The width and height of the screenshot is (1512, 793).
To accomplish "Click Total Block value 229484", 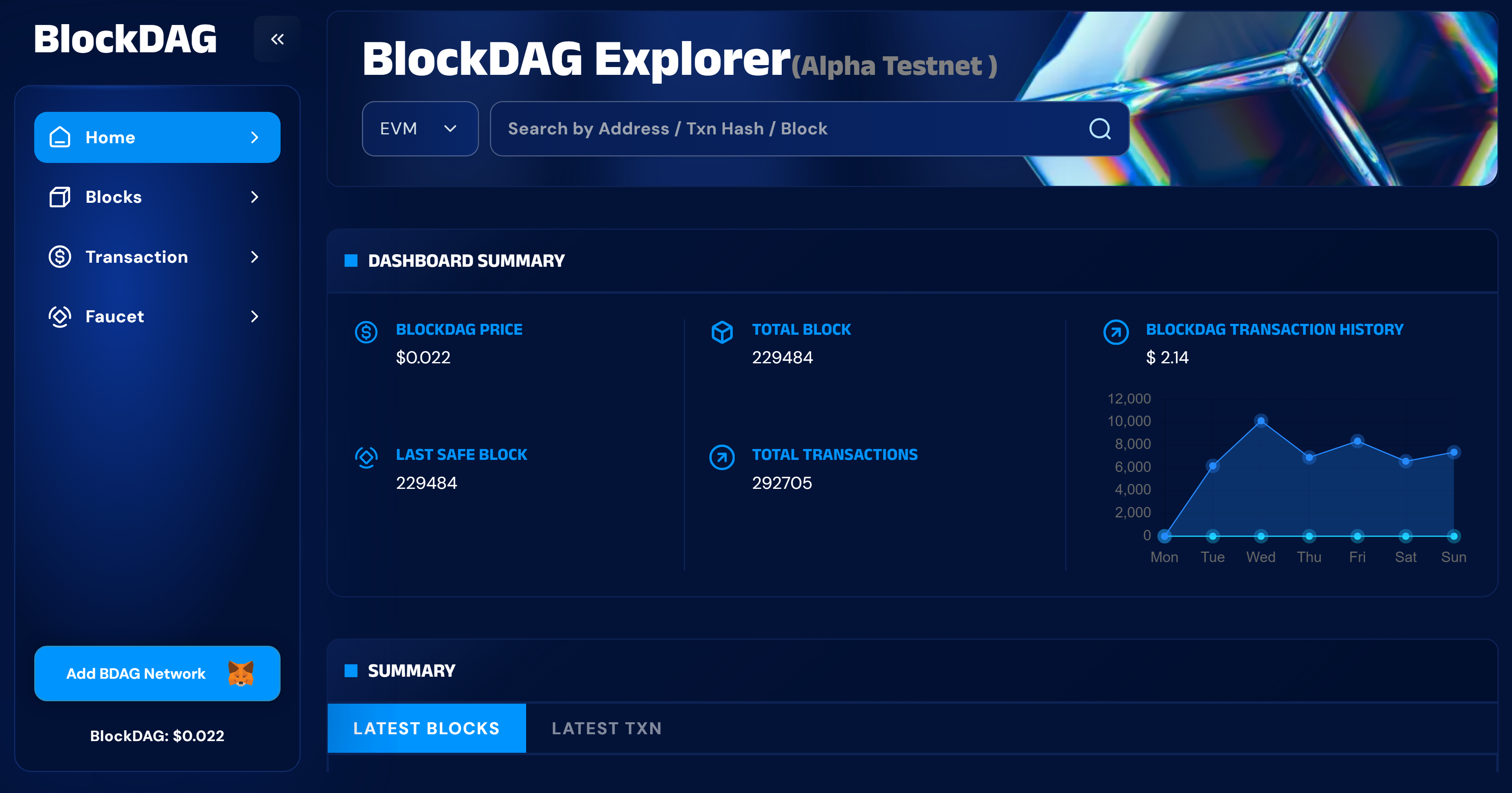I will (783, 357).
